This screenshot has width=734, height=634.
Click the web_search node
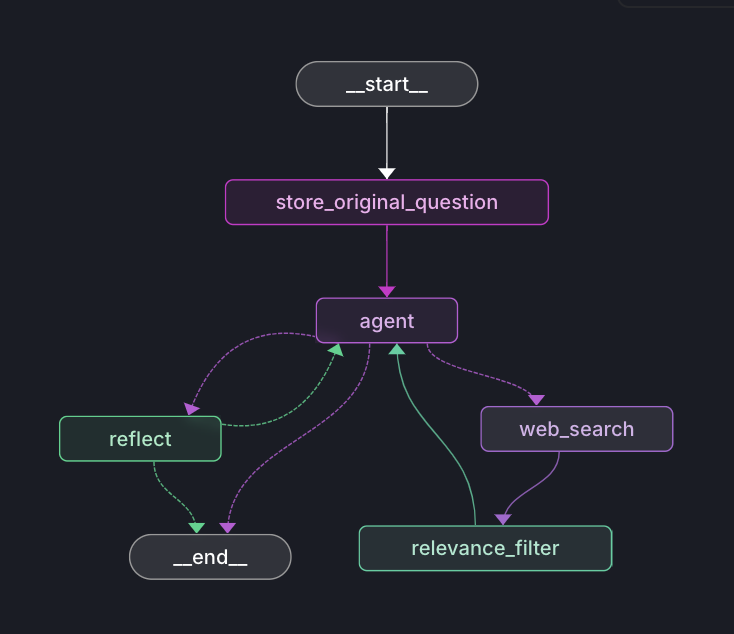pos(577,429)
